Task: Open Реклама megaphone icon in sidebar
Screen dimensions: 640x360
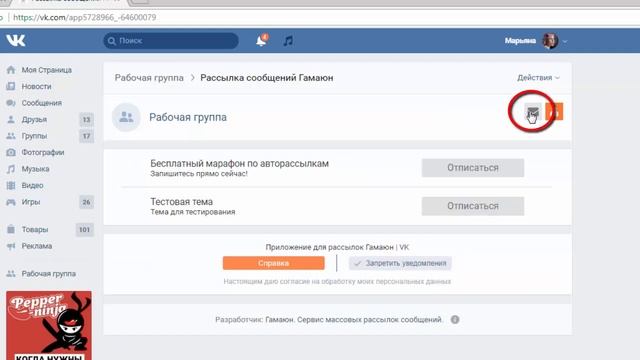Action: [x=11, y=246]
